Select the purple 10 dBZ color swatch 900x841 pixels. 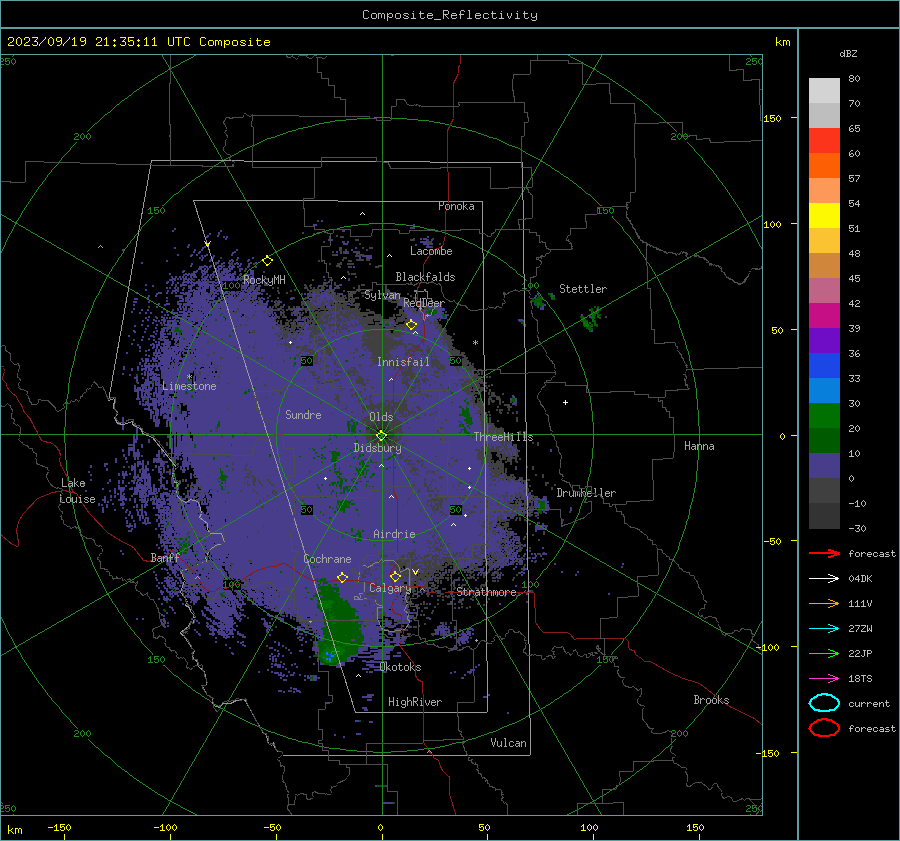coord(824,465)
